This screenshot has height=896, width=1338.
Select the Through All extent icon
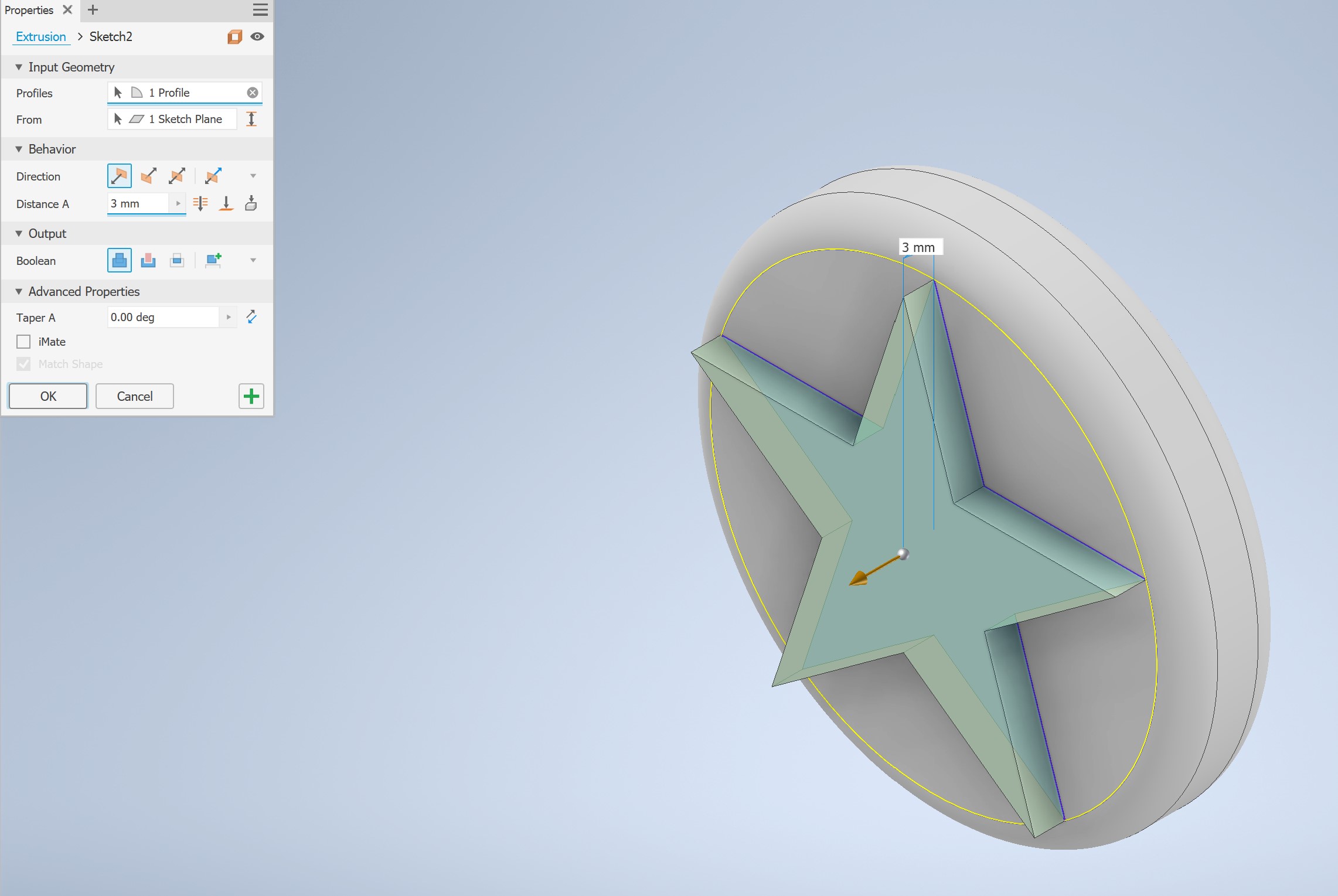pyautogui.click(x=200, y=203)
